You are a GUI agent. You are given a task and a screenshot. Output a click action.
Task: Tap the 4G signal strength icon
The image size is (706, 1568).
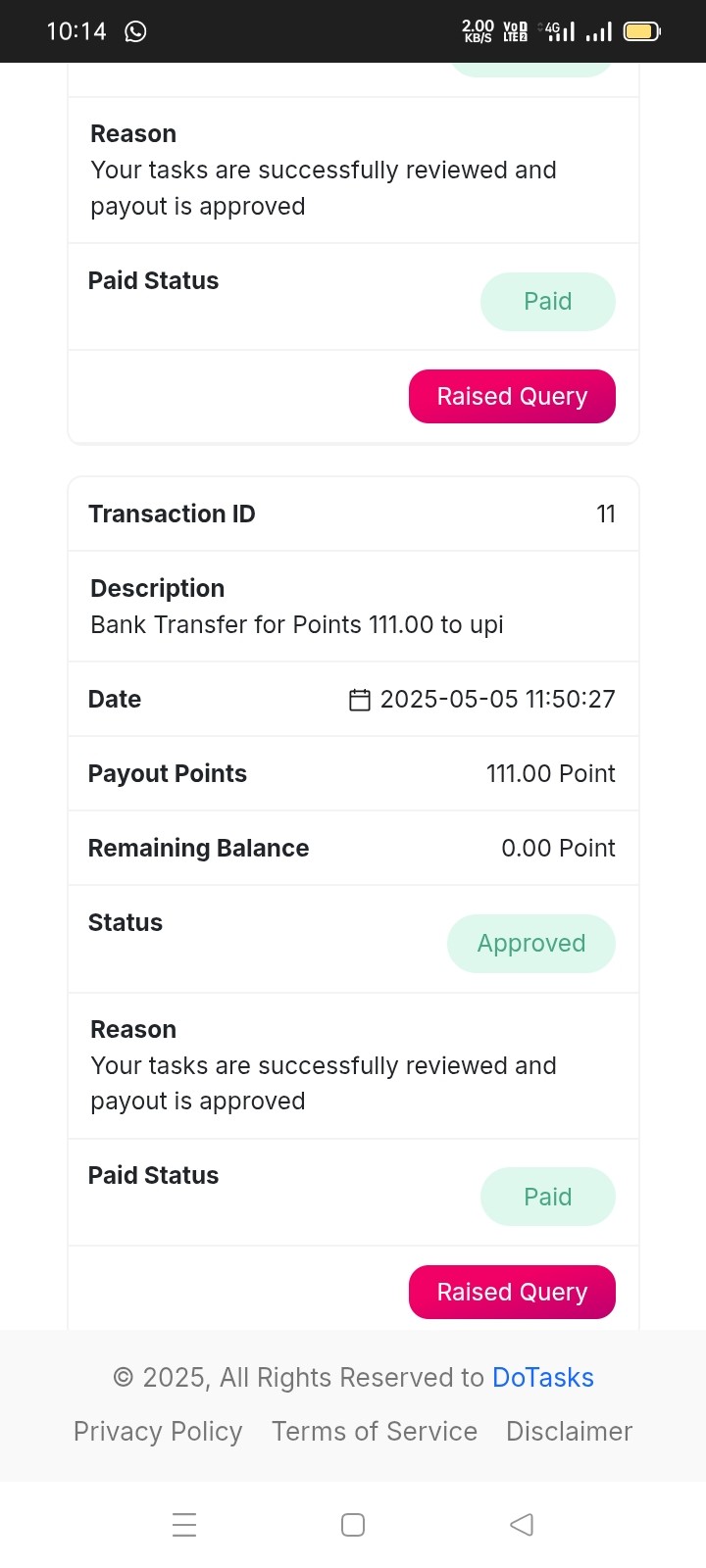tap(558, 31)
